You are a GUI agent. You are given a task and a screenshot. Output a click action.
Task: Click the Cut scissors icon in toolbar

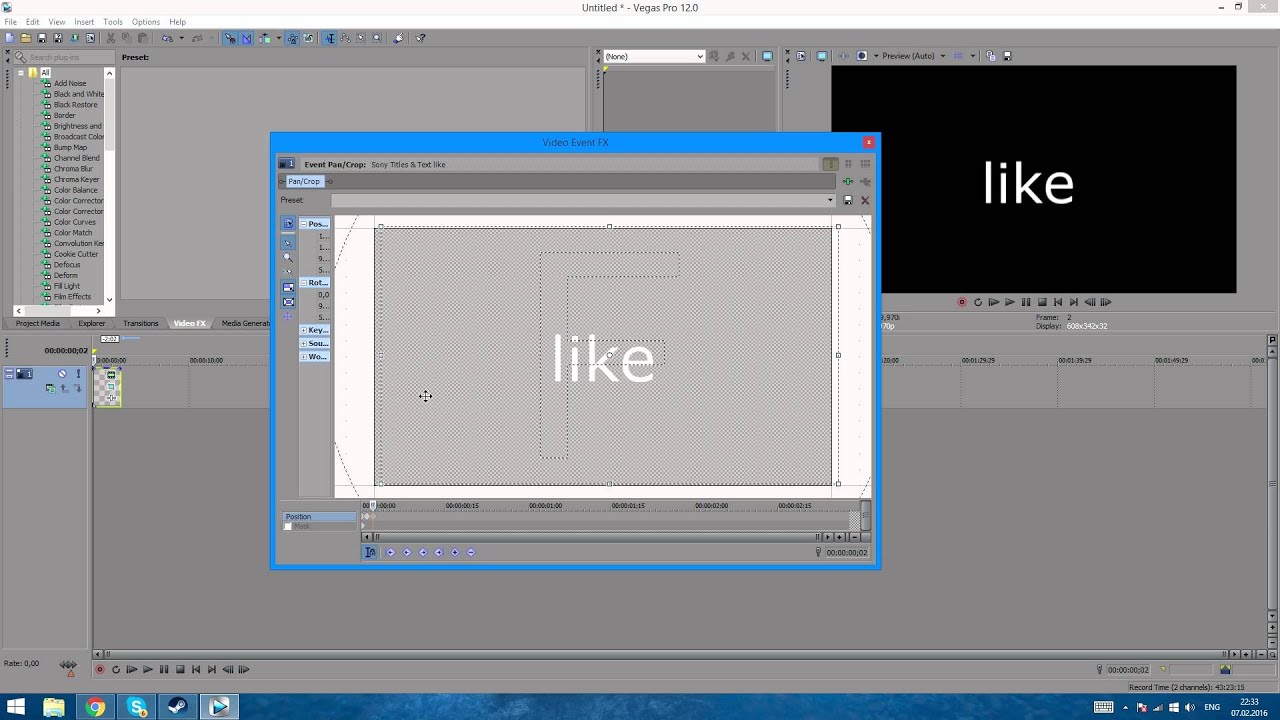pyautogui.click(x=111, y=38)
